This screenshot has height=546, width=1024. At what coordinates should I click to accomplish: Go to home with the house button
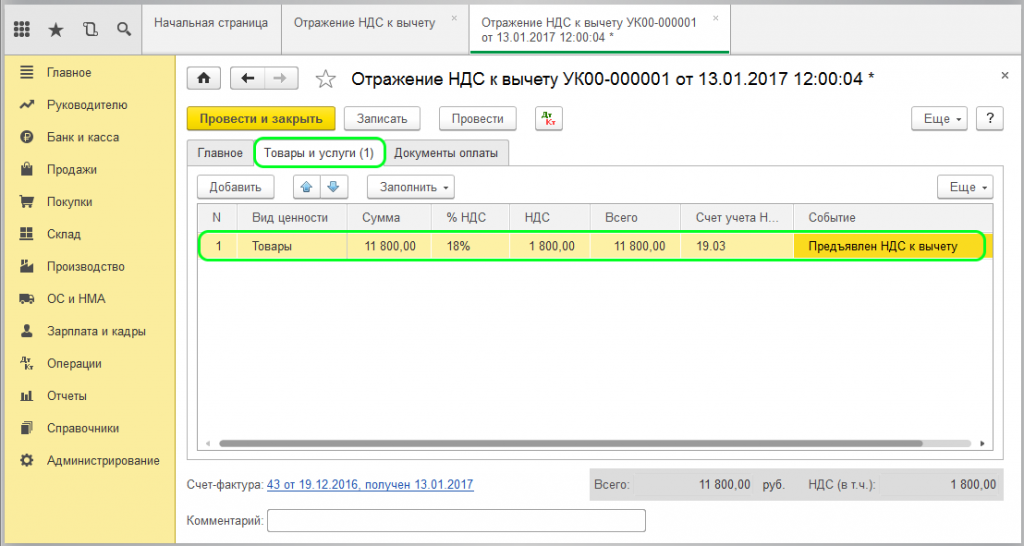204,78
